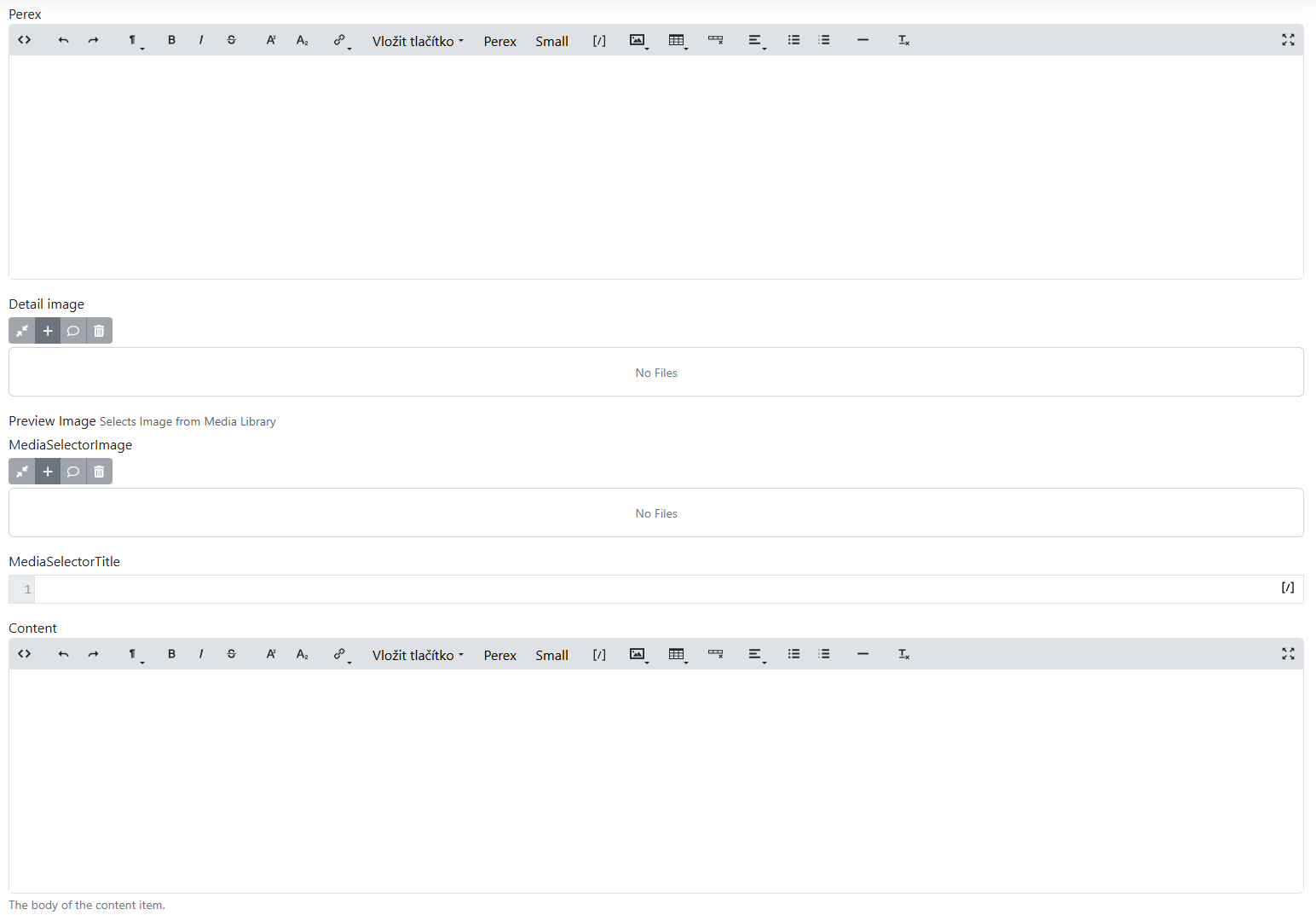
Task: Expand Perex editor to fullscreen
Action: tap(1288, 40)
